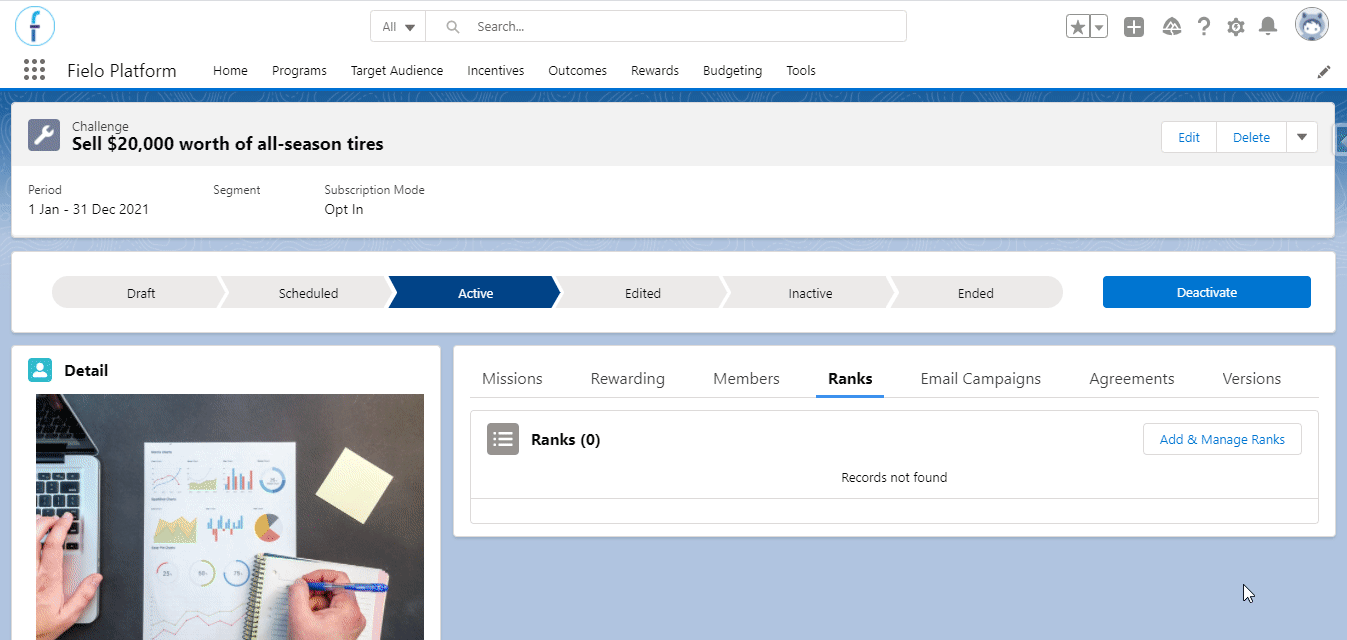This screenshot has width=1347, height=640.
Task: Open the Budgeting nav item
Action: point(733,71)
